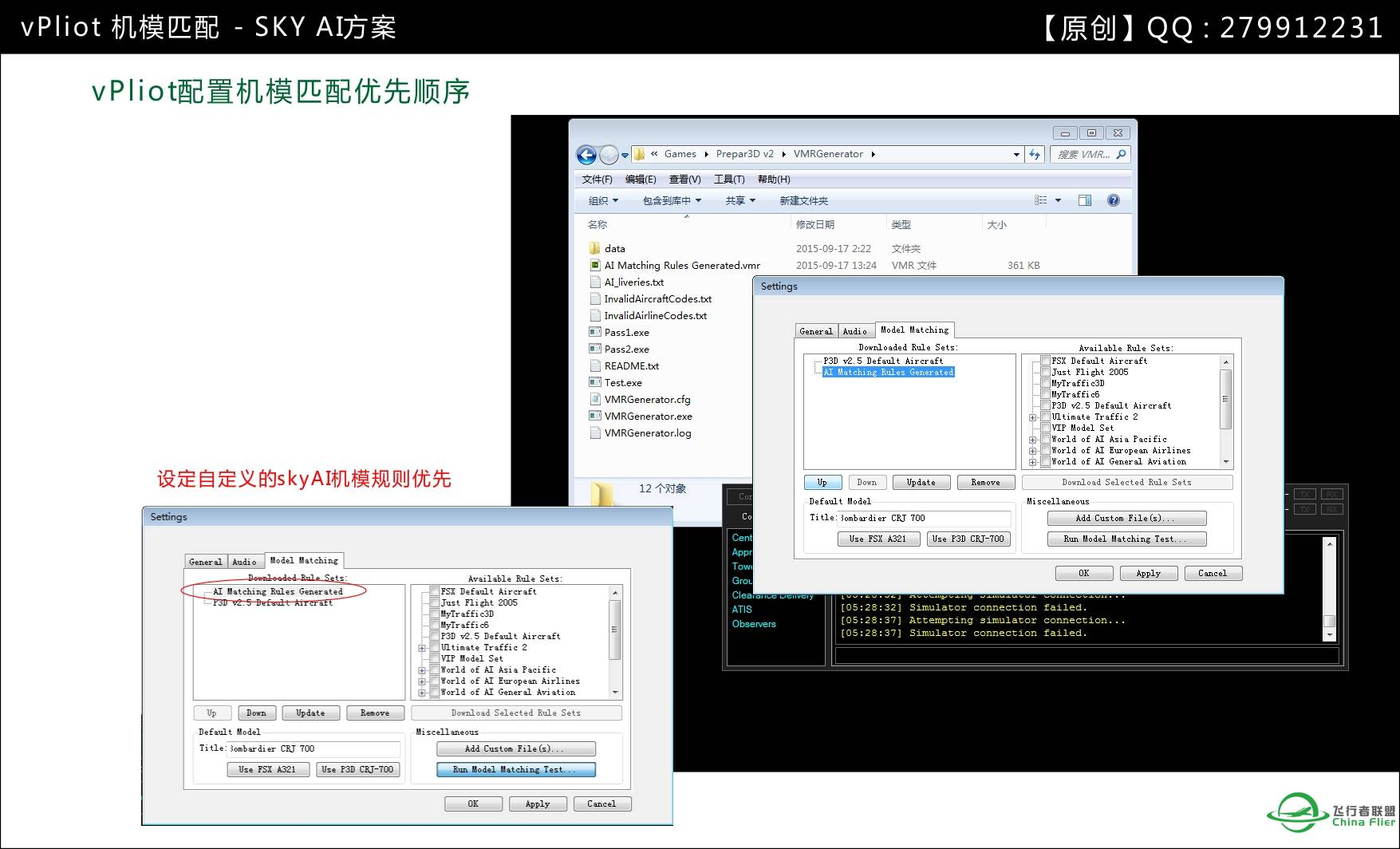Viewport: 1400px width, 849px height.
Task: Click the search magnifier in Explorer search box
Action: pyautogui.click(x=1121, y=154)
